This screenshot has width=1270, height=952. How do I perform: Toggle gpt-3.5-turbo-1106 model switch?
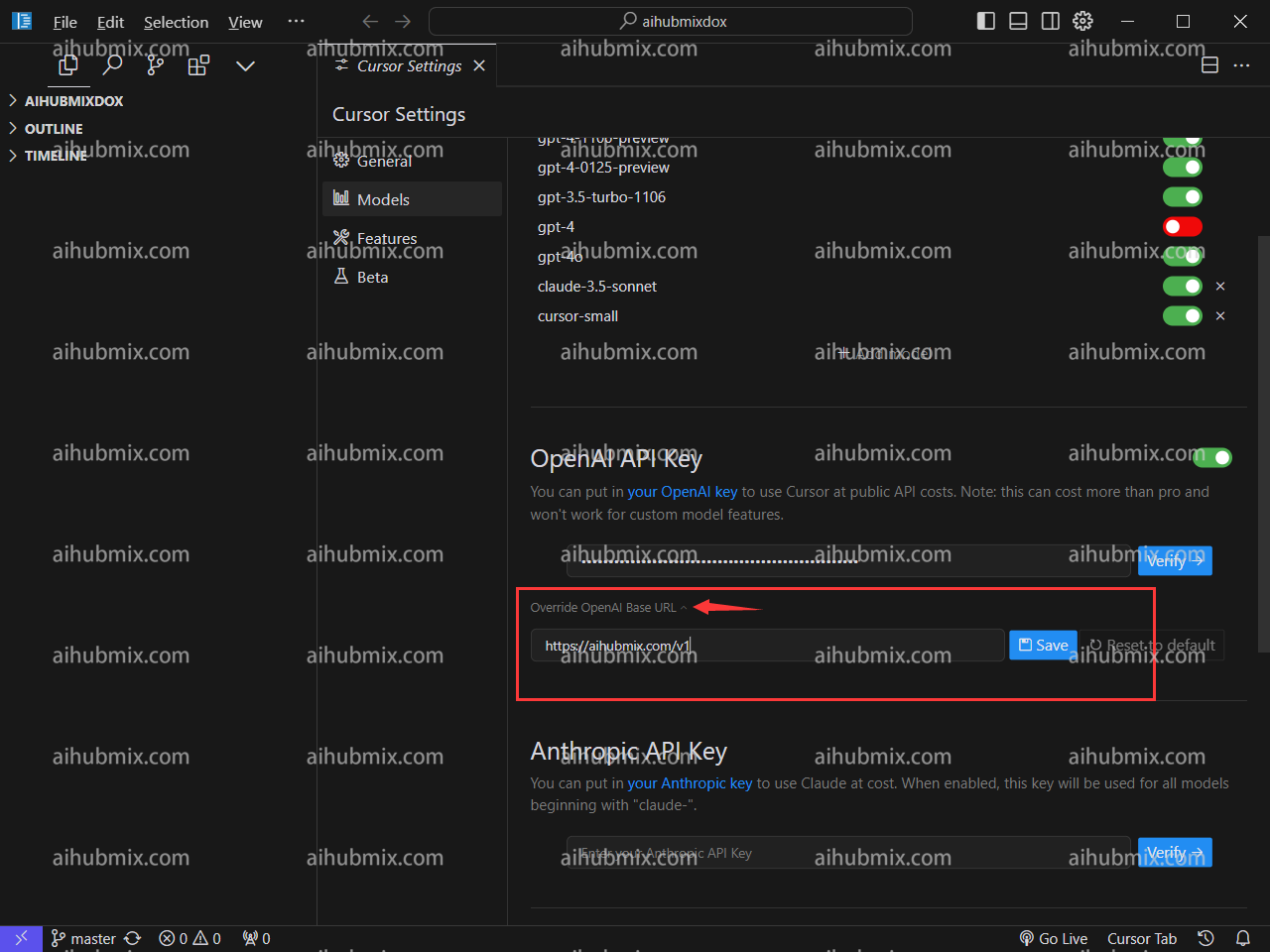pos(1183,197)
